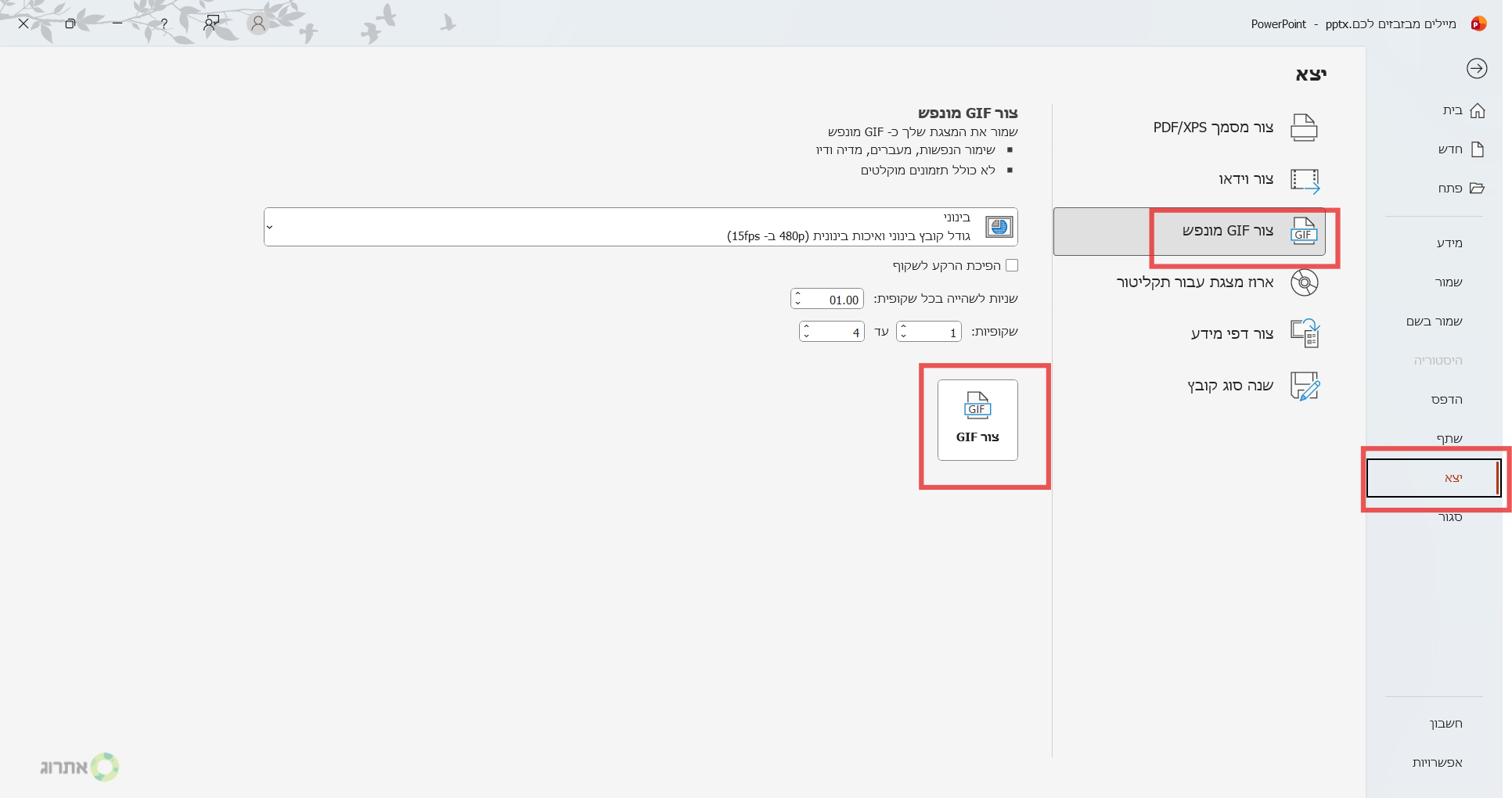This screenshot has height=798, width=1512.
Task: Open the Create Handouts option
Action: pyautogui.click(x=1254, y=334)
